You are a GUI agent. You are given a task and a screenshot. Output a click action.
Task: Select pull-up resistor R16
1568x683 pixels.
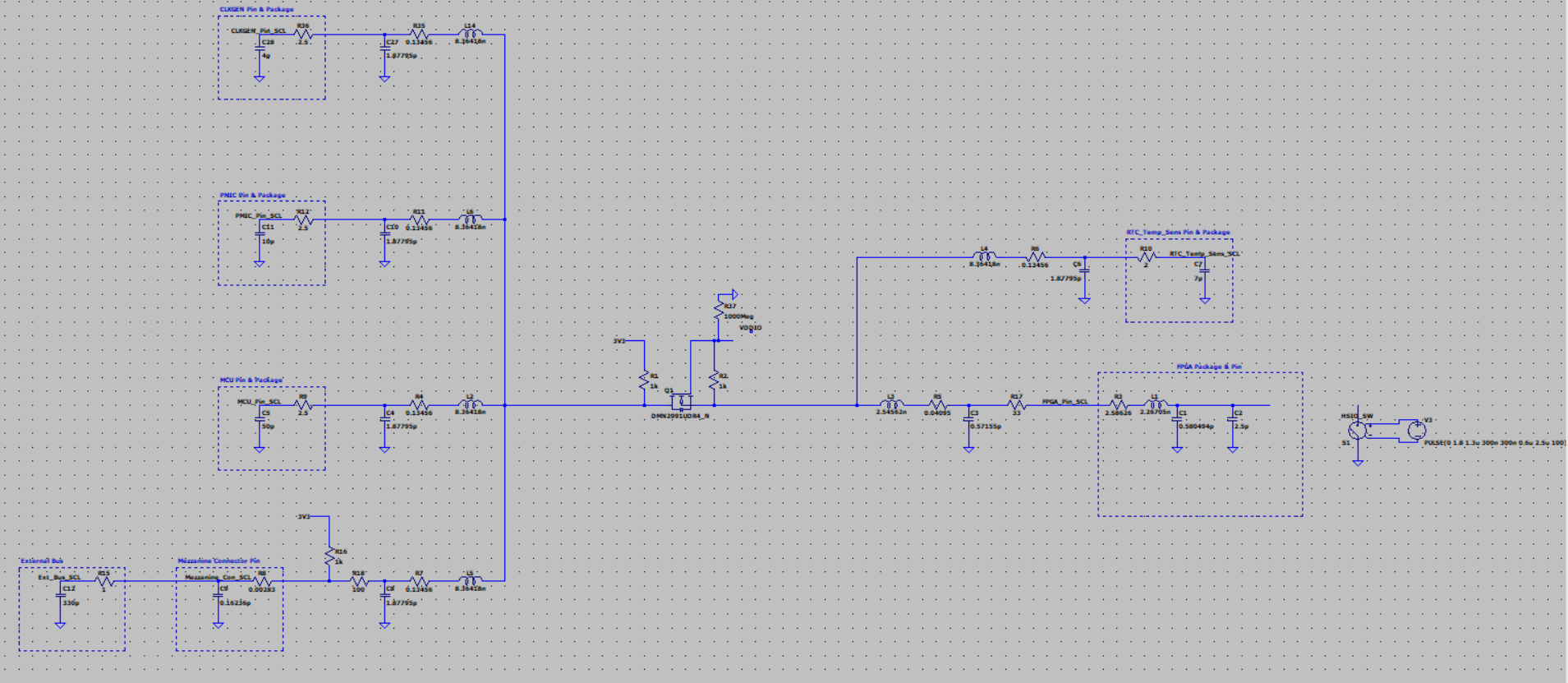pos(329,555)
